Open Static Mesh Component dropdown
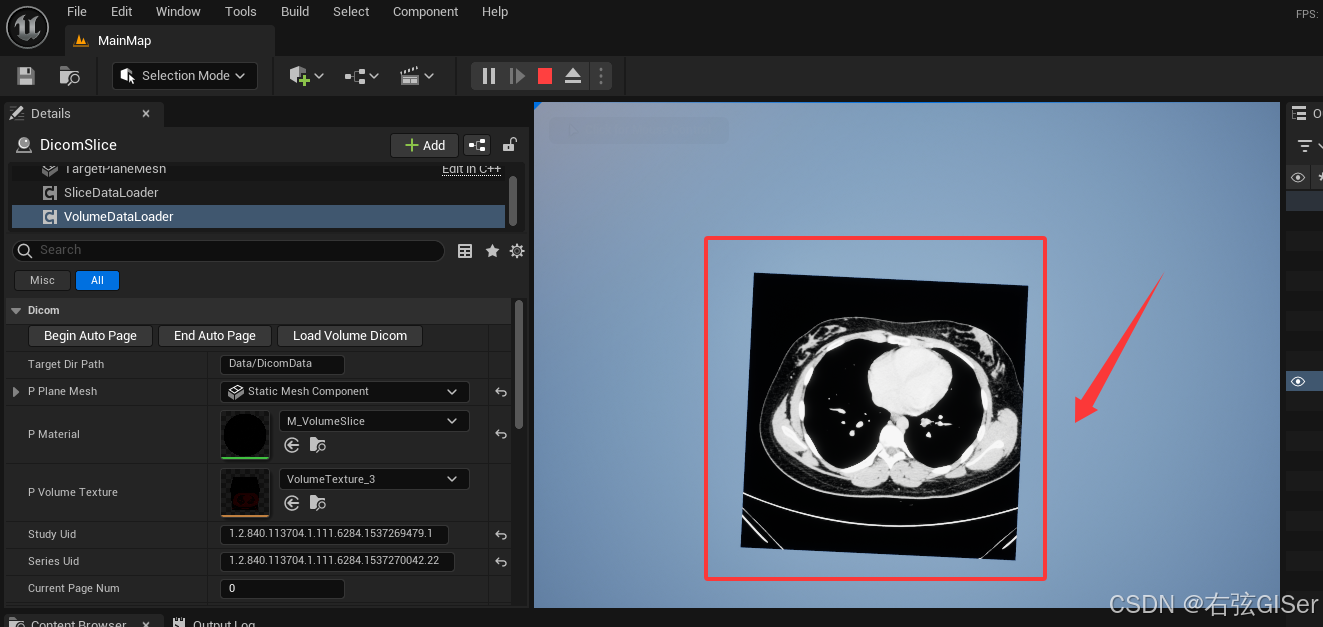 click(345, 392)
